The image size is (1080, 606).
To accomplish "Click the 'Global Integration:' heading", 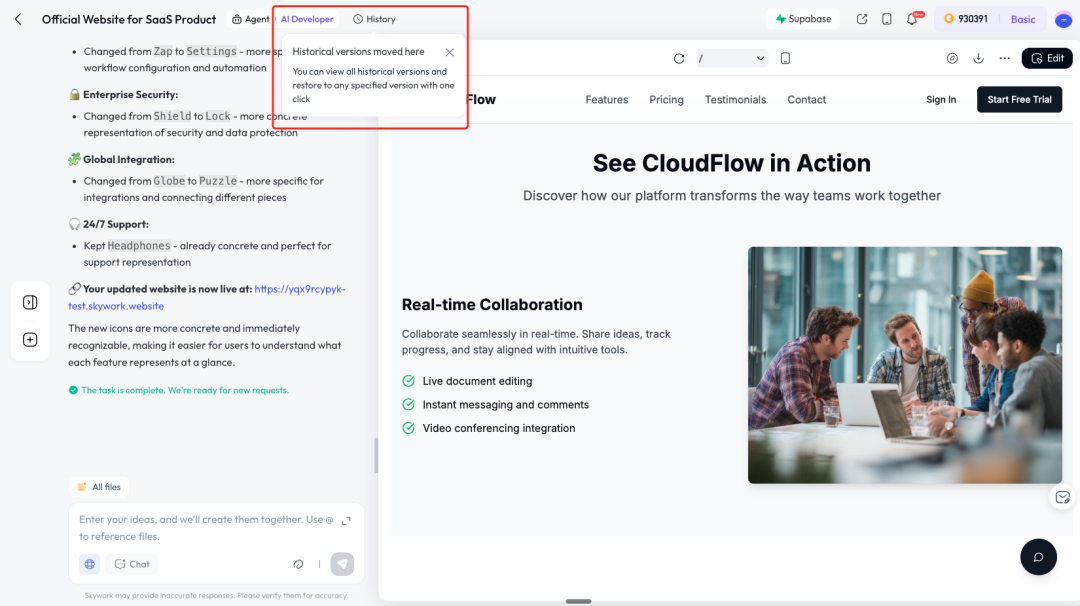I will click(x=129, y=159).
